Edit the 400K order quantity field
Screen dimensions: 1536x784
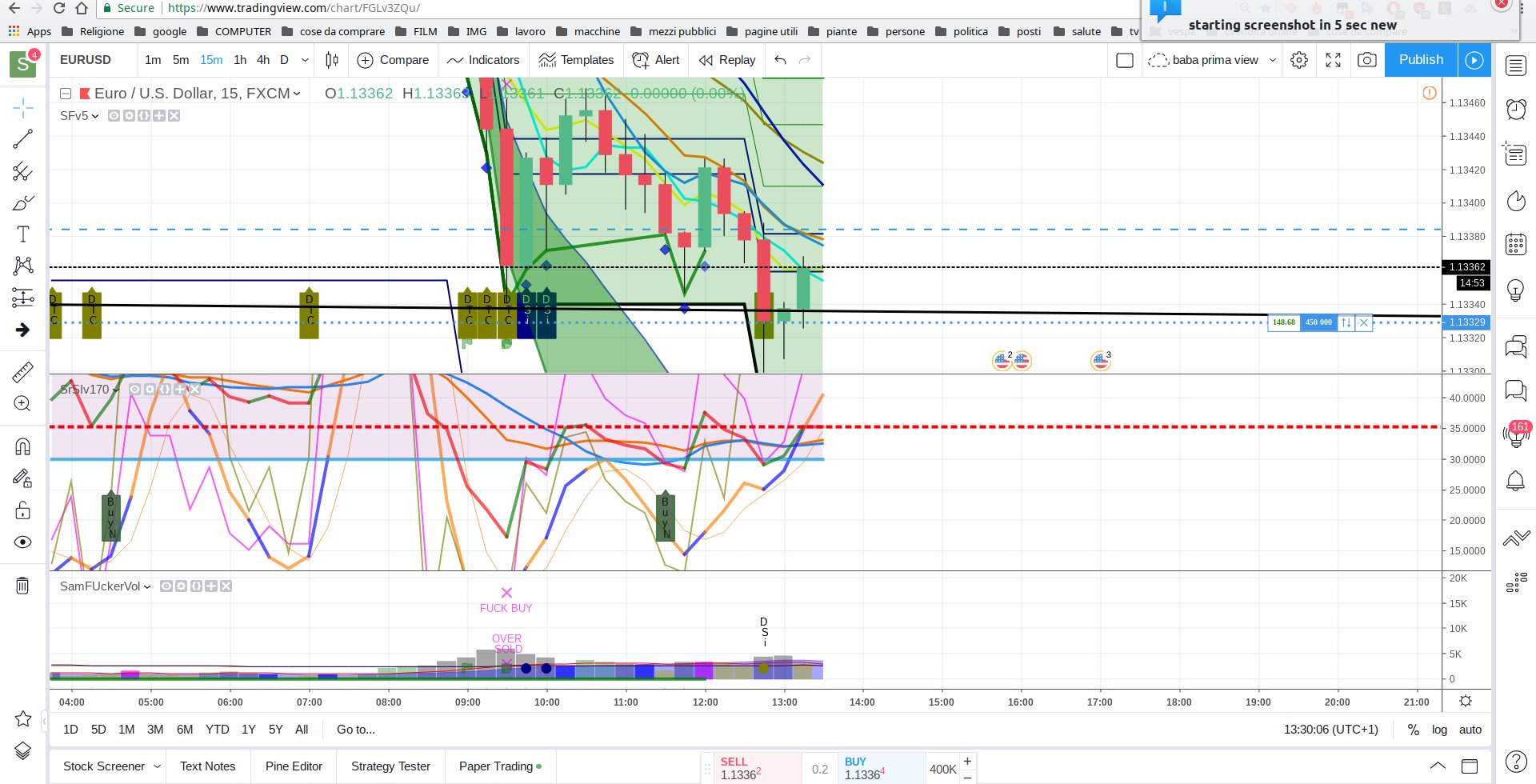point(942,769)
